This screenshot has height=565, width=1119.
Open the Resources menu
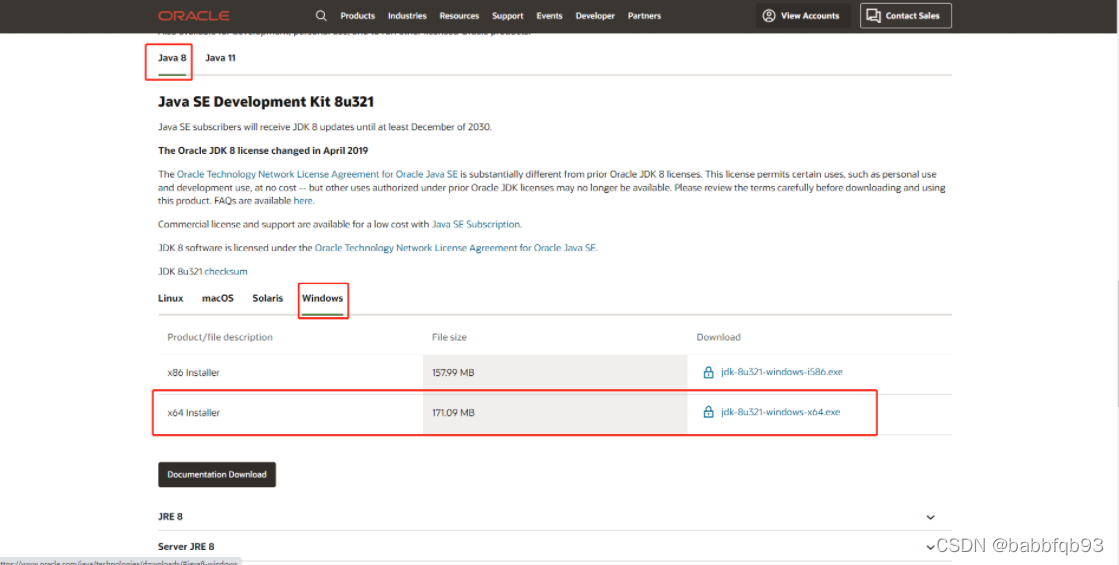pyautogui.click(x=460, y=16)
